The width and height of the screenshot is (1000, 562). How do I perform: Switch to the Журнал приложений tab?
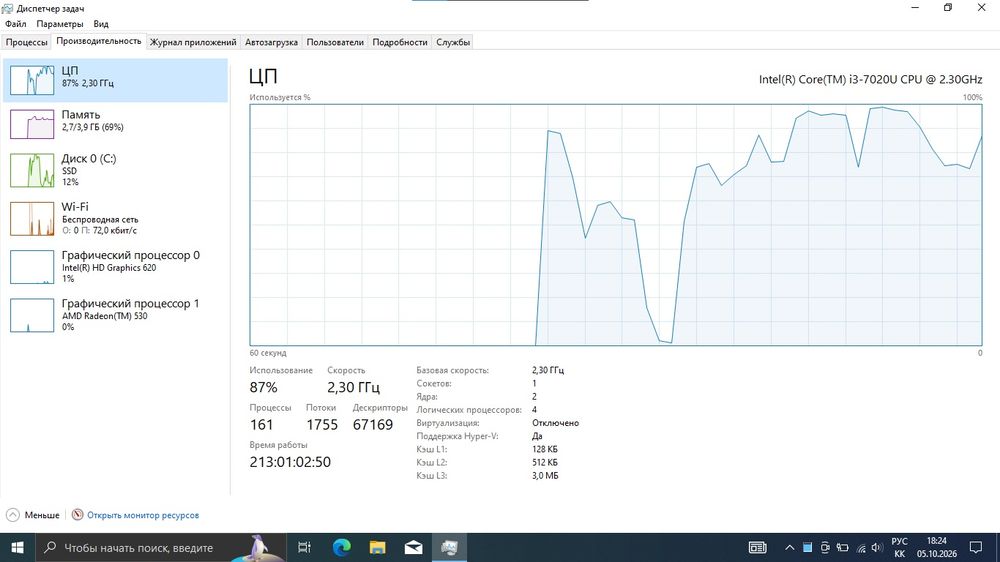[x=193, y=42]
